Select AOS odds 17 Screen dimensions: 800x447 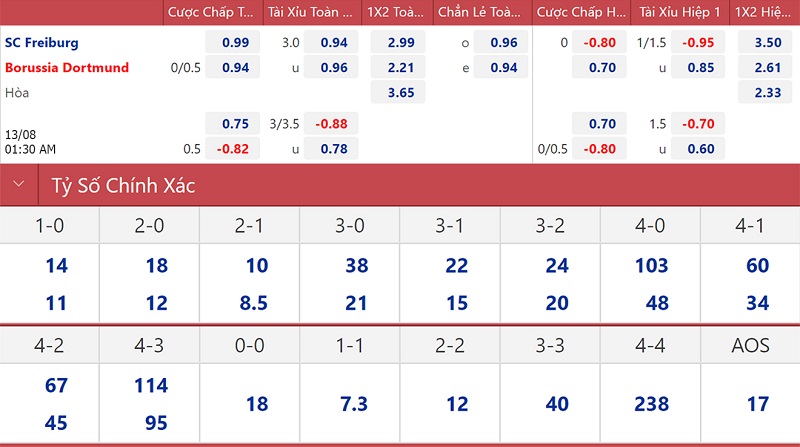point(758,404)
